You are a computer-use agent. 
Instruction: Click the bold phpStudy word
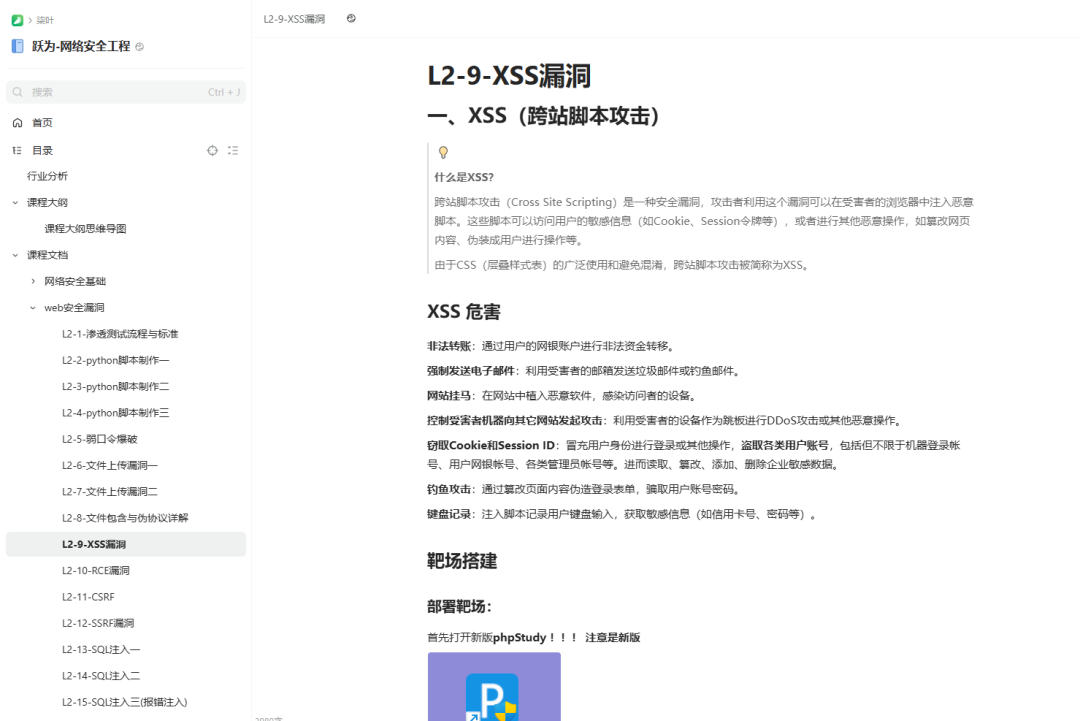519,638
